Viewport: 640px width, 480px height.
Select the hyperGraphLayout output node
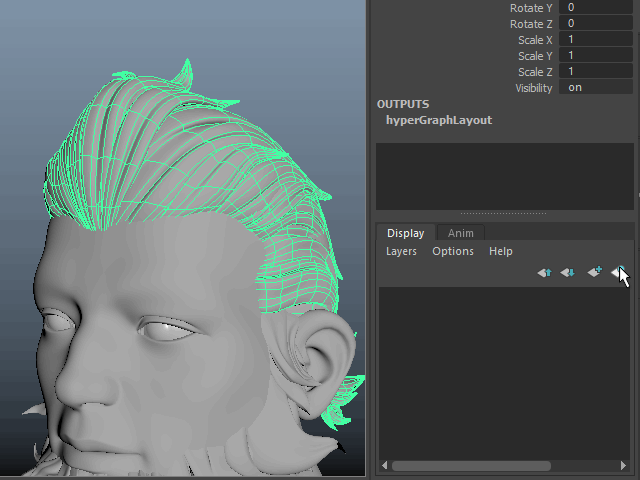[x=438, y=120]
